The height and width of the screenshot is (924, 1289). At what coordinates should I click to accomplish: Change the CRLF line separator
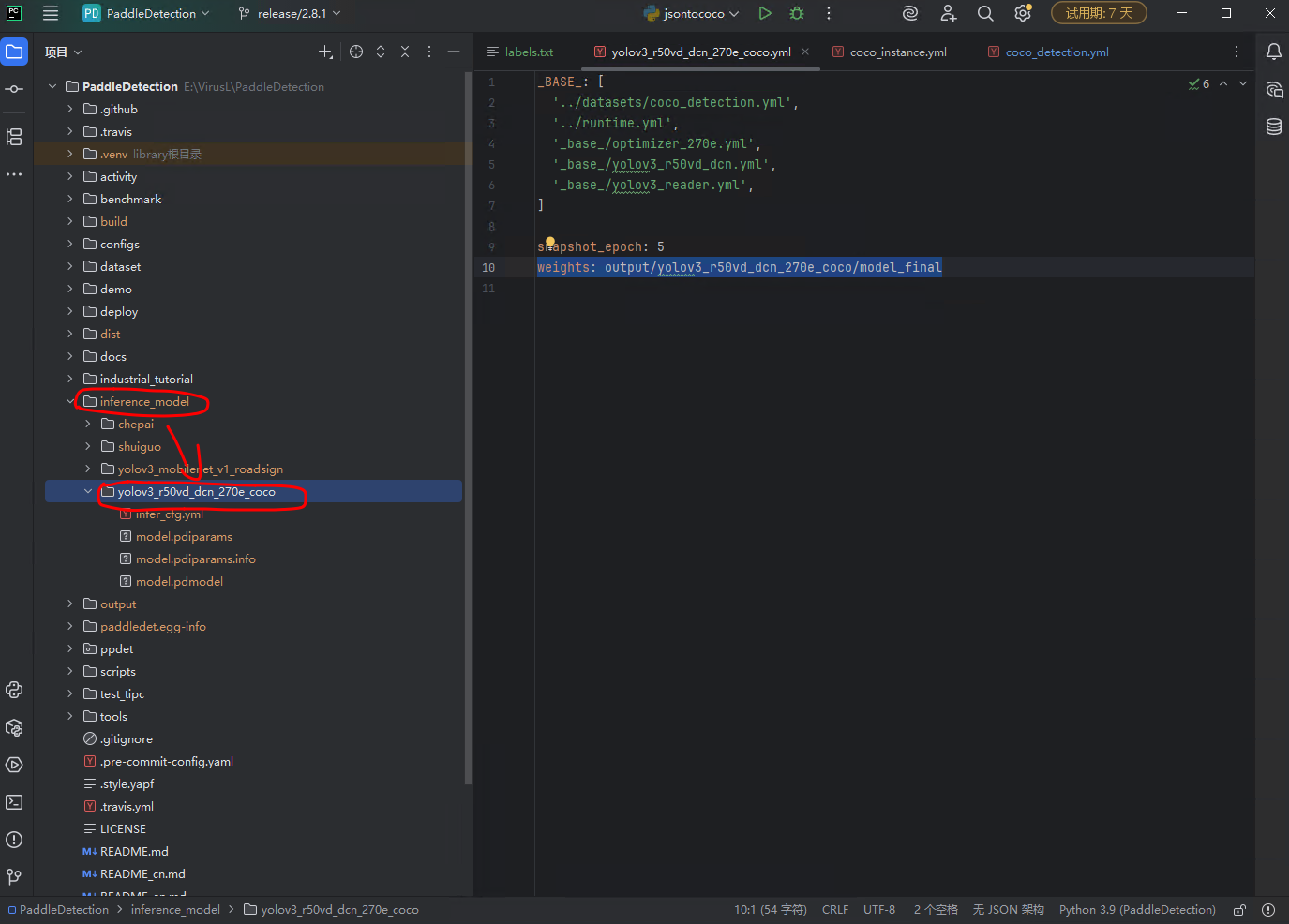[x=835, y=910]
